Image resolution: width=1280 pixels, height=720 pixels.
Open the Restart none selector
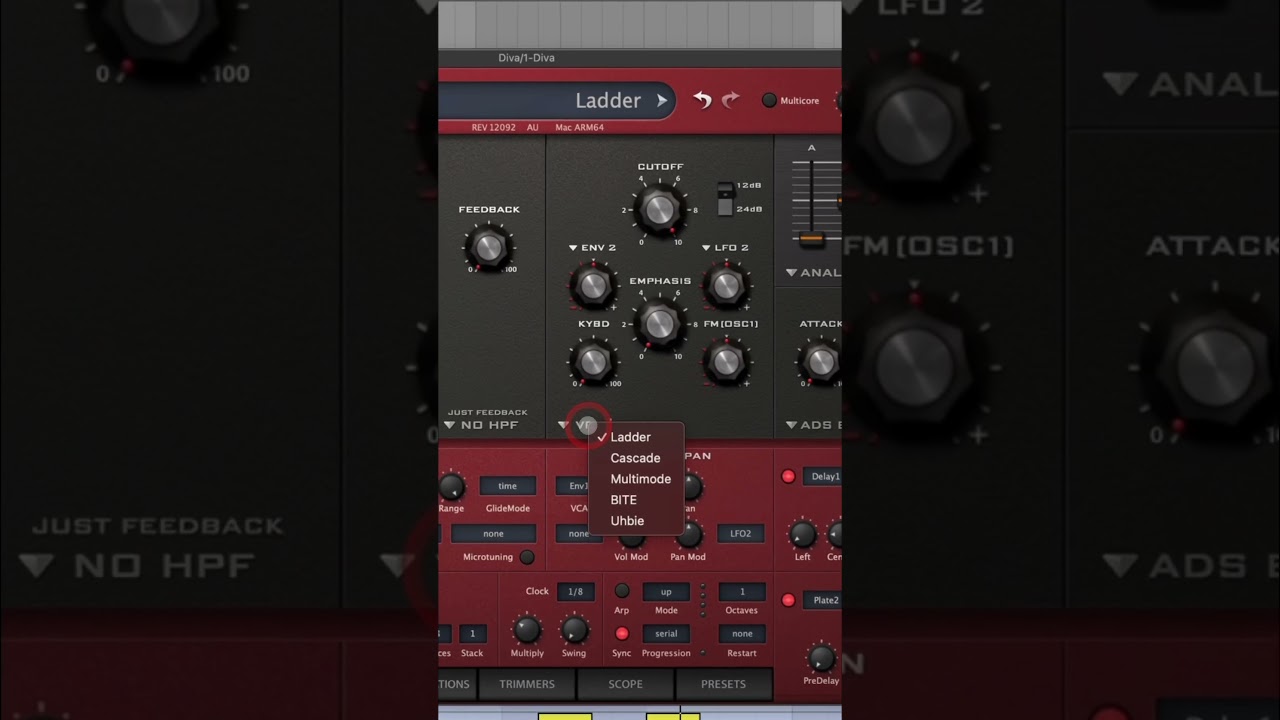[742, 633]
